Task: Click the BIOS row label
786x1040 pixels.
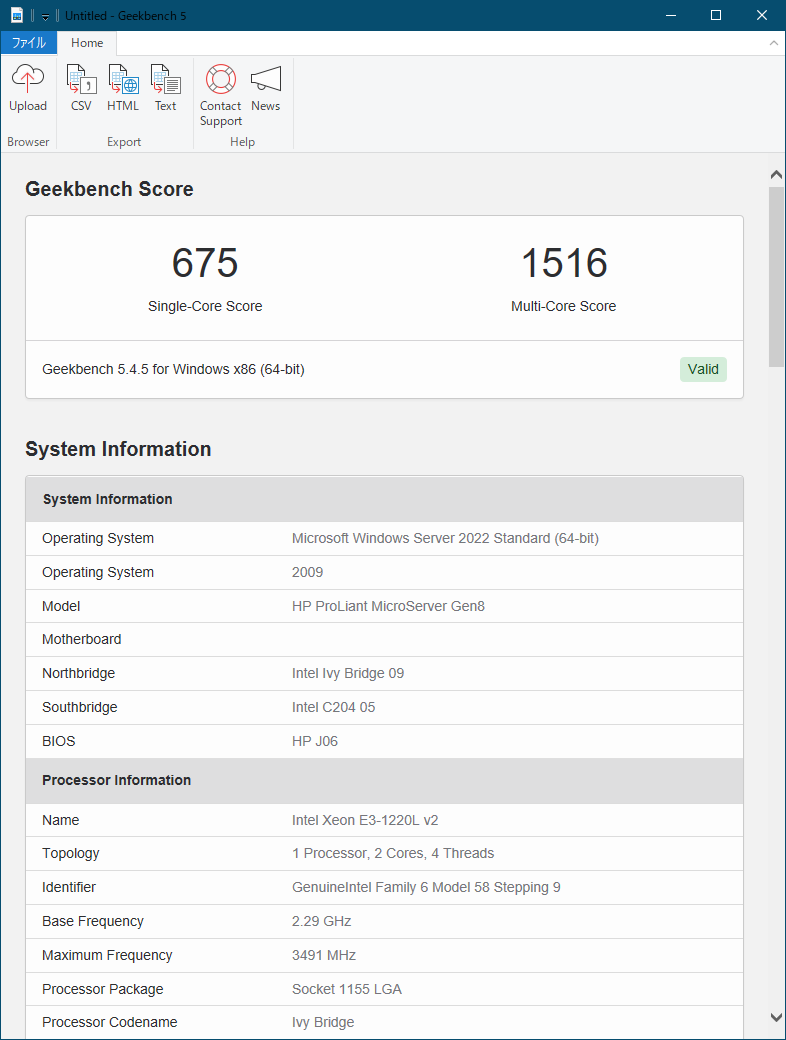Action: 58,741
